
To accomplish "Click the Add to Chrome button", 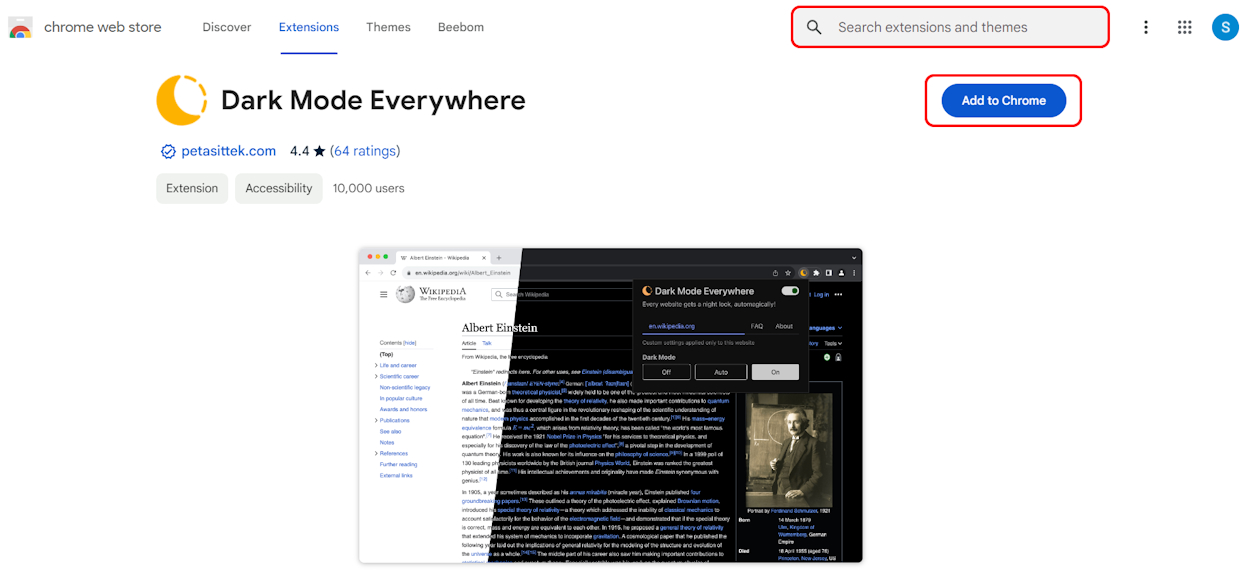I will pyautogui.click(x=1003, y=100).
